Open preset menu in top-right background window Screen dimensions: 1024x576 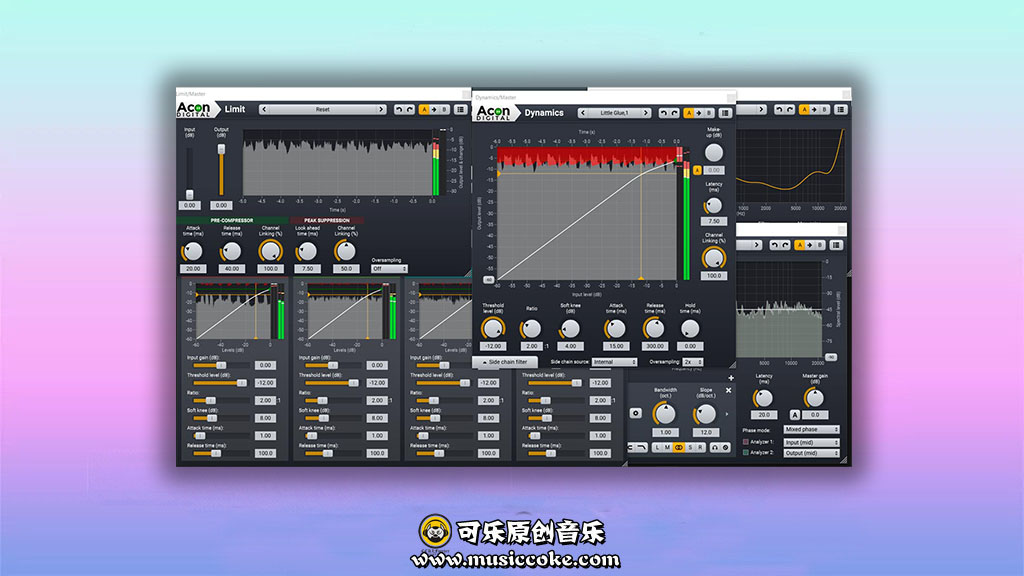coord(840,110)
